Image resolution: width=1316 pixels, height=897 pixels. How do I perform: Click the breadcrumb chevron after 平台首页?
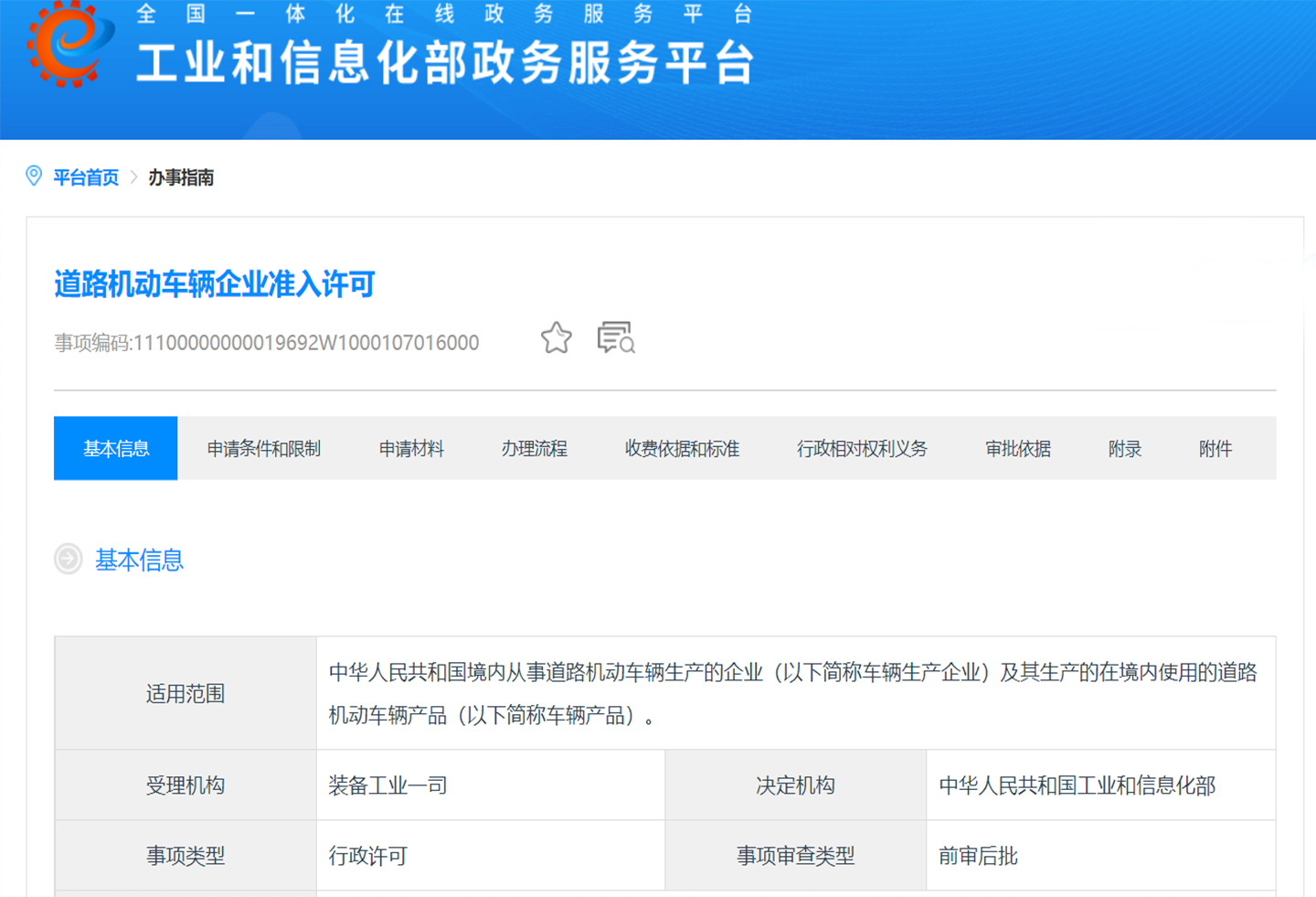(x=133, y=177)
